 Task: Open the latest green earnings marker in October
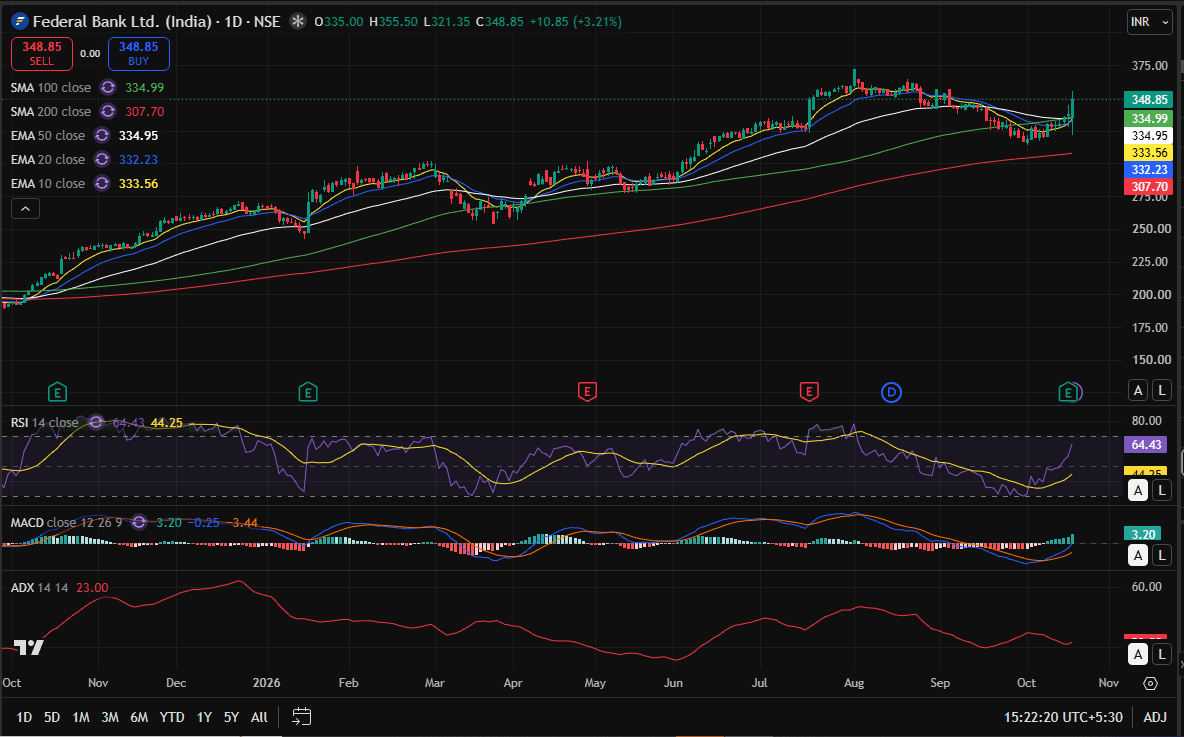click(x=1067, y=392)
